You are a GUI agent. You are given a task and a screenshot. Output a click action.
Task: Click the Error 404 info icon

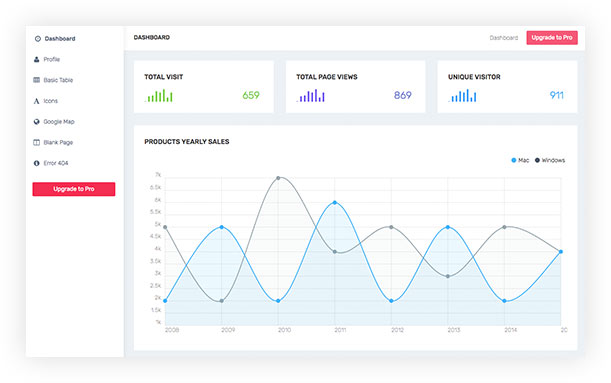36,163
